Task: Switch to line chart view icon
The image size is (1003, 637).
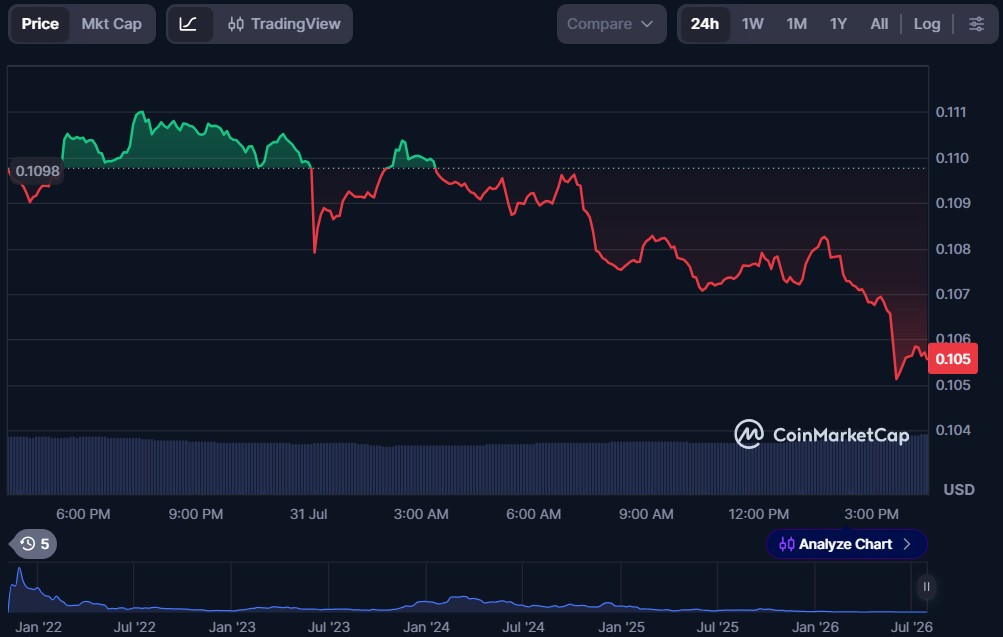Action: tap(188, 24)
